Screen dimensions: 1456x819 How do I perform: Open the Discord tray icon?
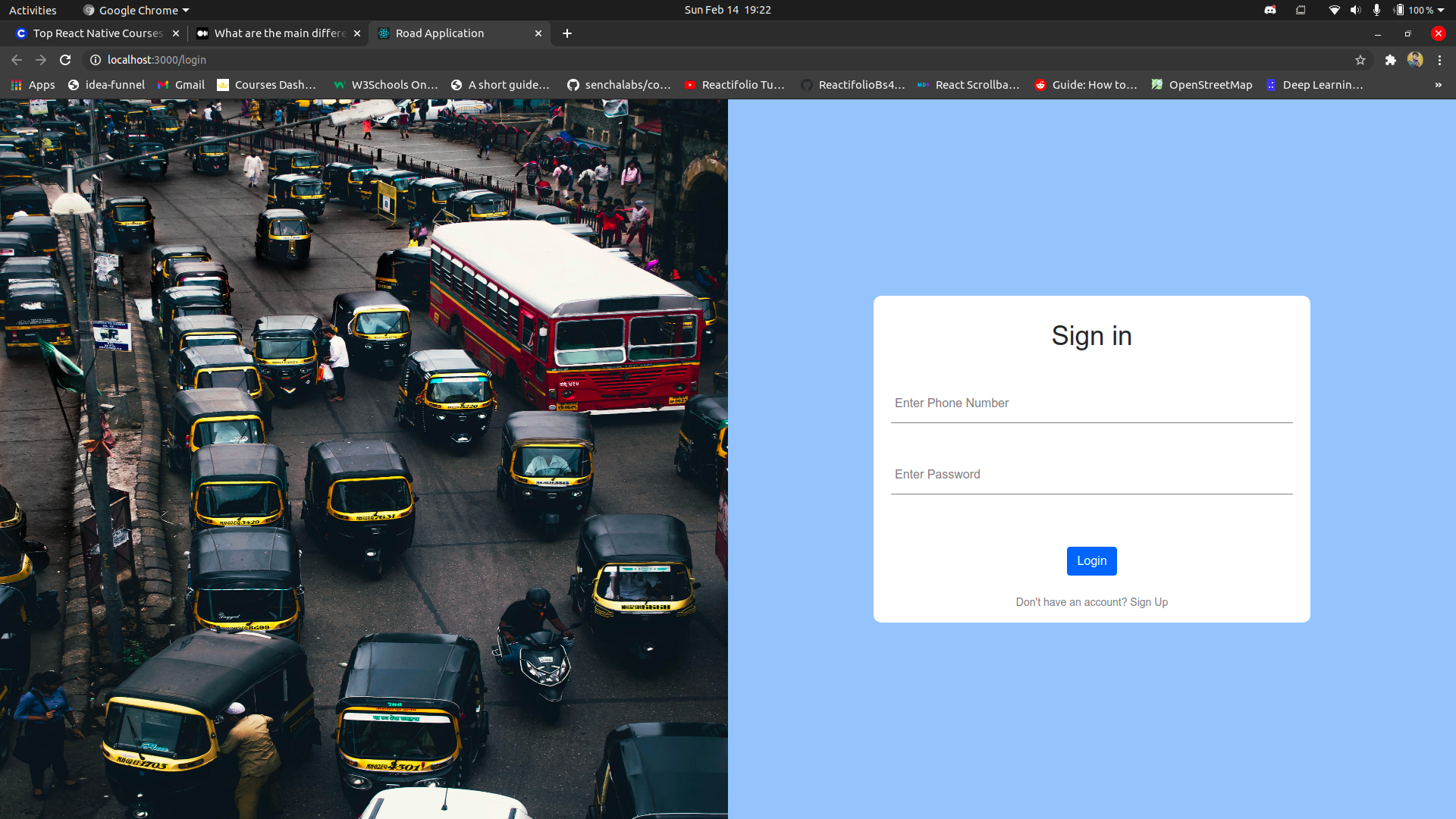(x=1270, y=10)
